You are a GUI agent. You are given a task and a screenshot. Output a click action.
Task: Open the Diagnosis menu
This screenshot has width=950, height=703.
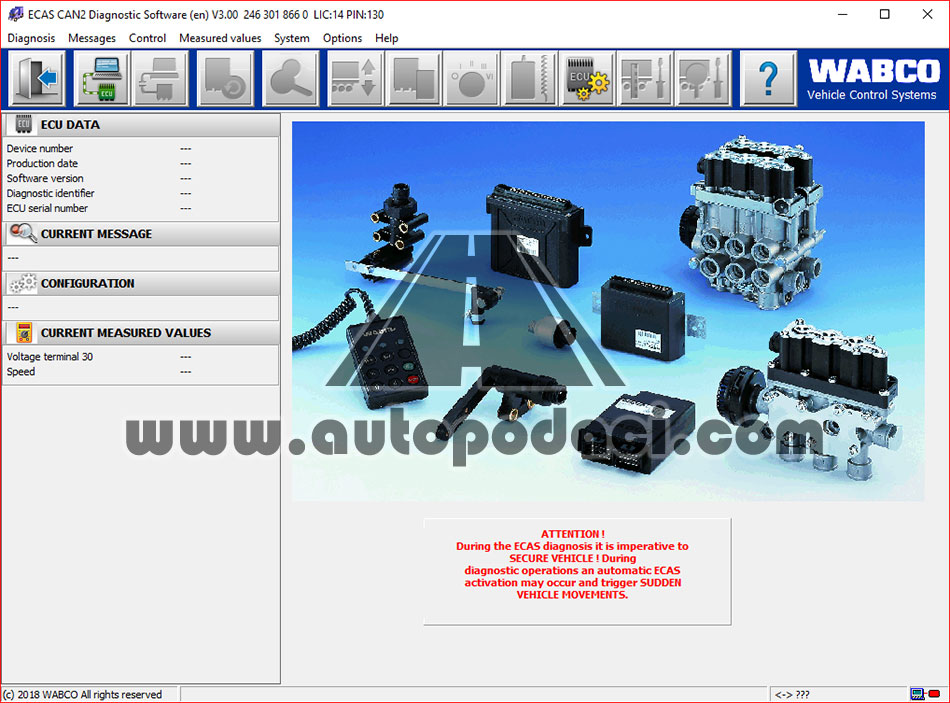pyautogui.click(x=31, y=38)
